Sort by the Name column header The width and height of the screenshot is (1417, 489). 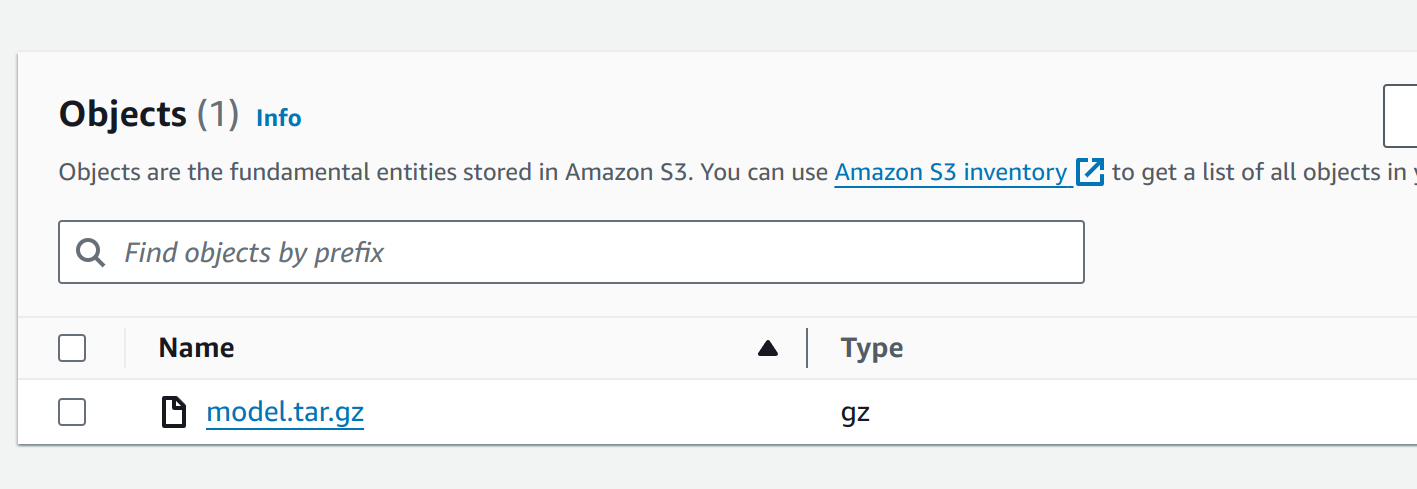click(197, 348)
